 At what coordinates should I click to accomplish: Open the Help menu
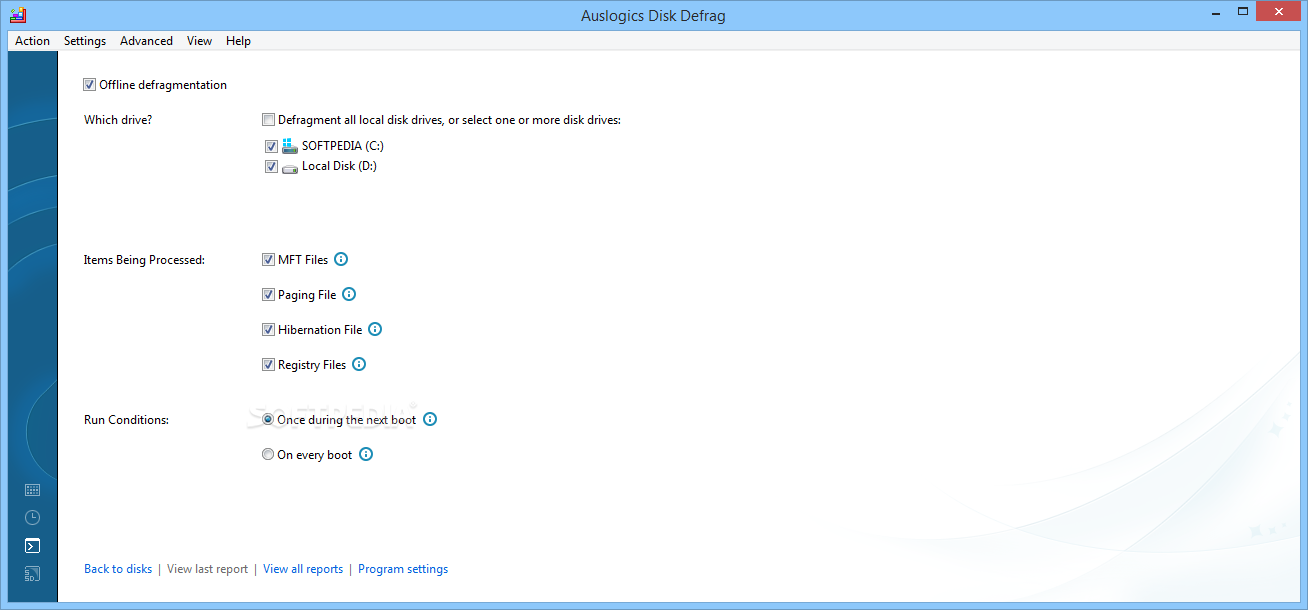238,41
